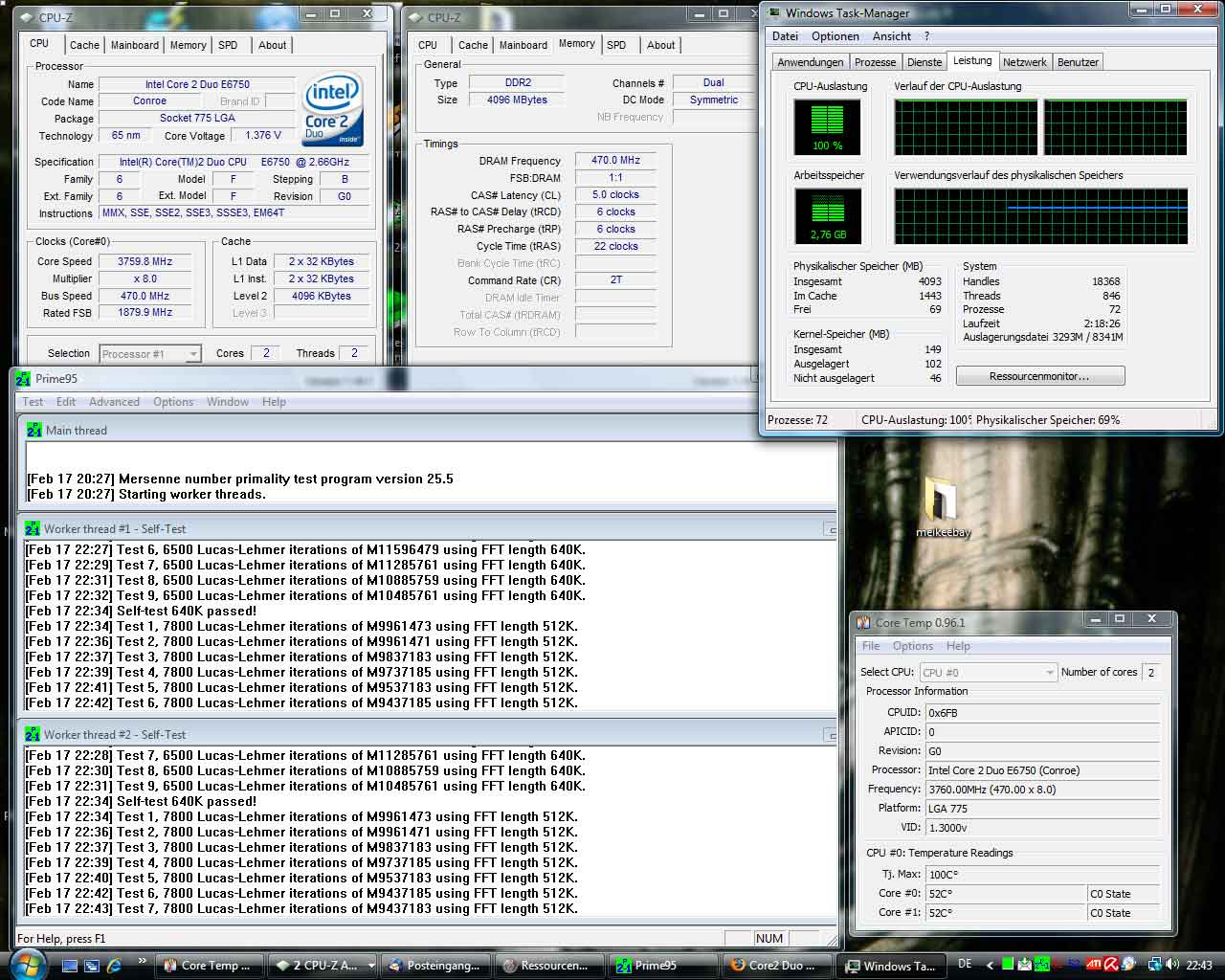The height and width of the screenshot is (980, 1225).
Task: Click the Main thread window icon
Action: 33,431
